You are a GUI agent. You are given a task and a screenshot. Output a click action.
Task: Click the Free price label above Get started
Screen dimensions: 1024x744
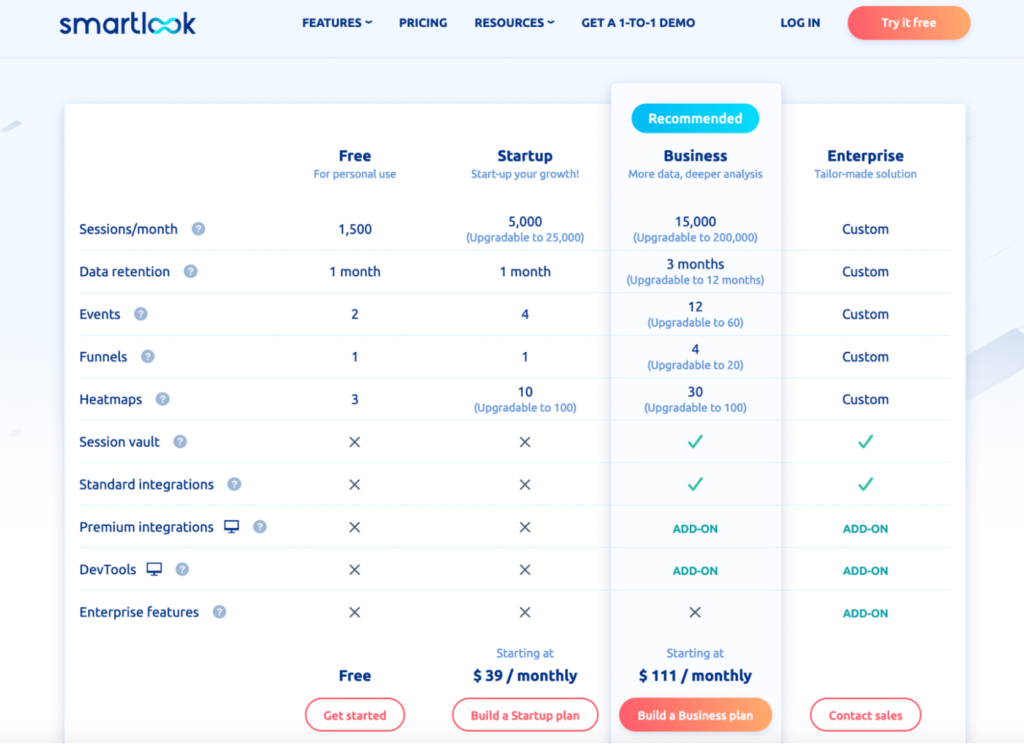point(355,675)
